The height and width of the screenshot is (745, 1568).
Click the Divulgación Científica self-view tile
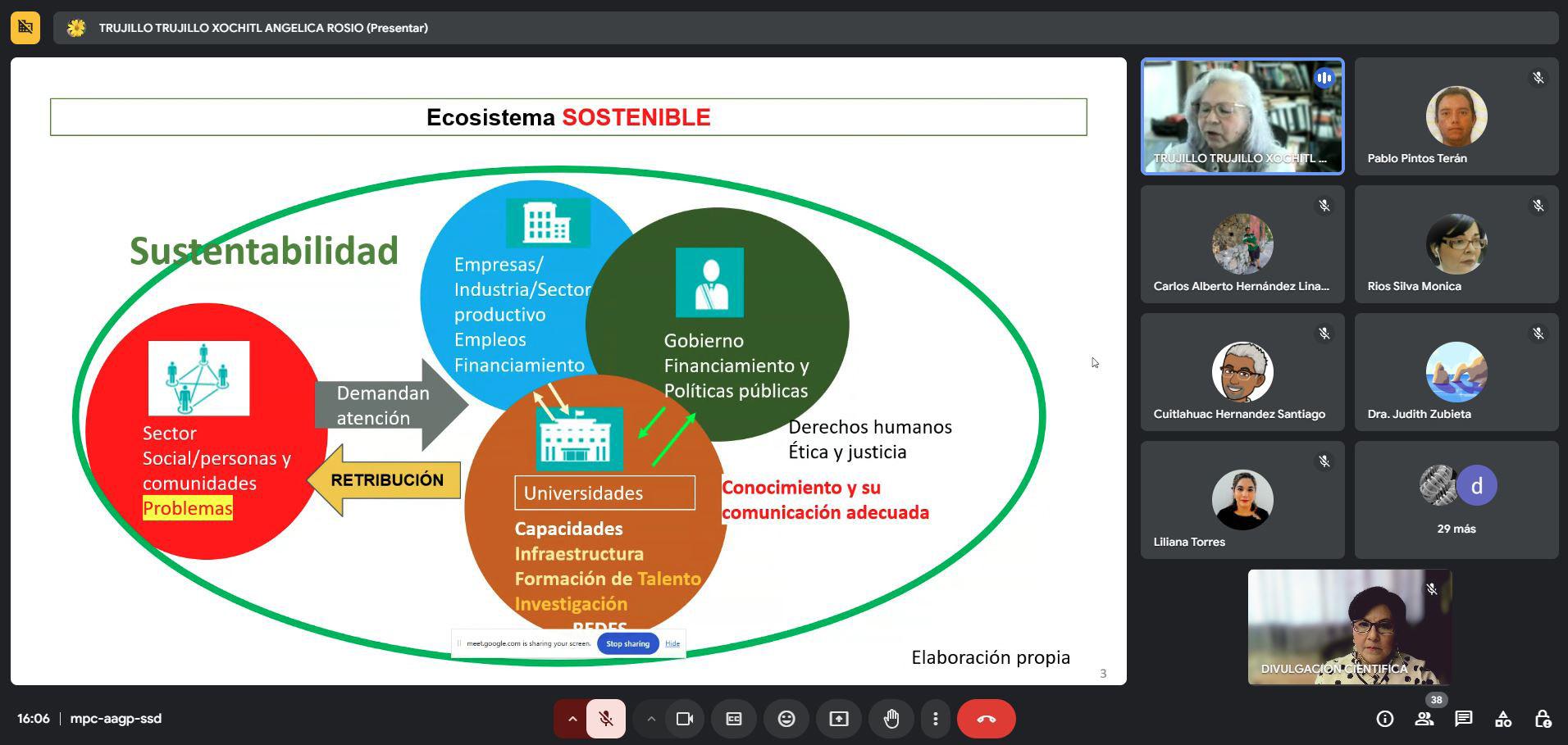[1350, 627]
